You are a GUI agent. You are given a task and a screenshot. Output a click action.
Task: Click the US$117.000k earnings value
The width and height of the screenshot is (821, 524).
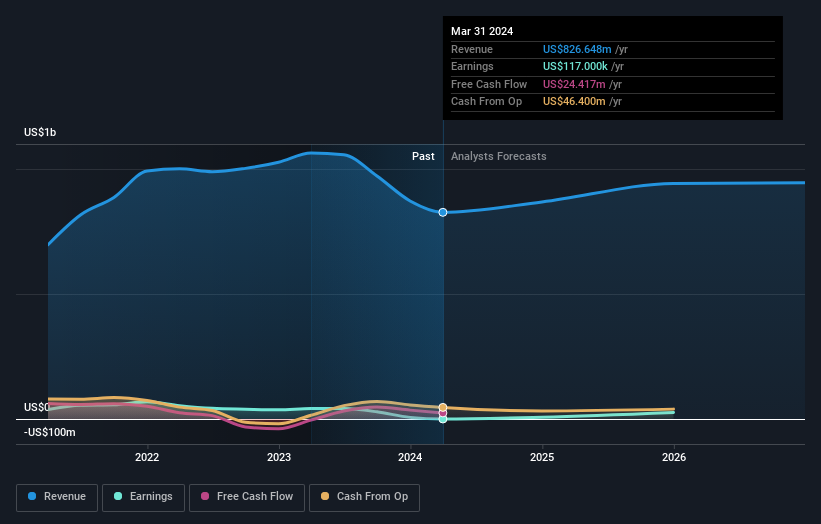pos(575,66)
